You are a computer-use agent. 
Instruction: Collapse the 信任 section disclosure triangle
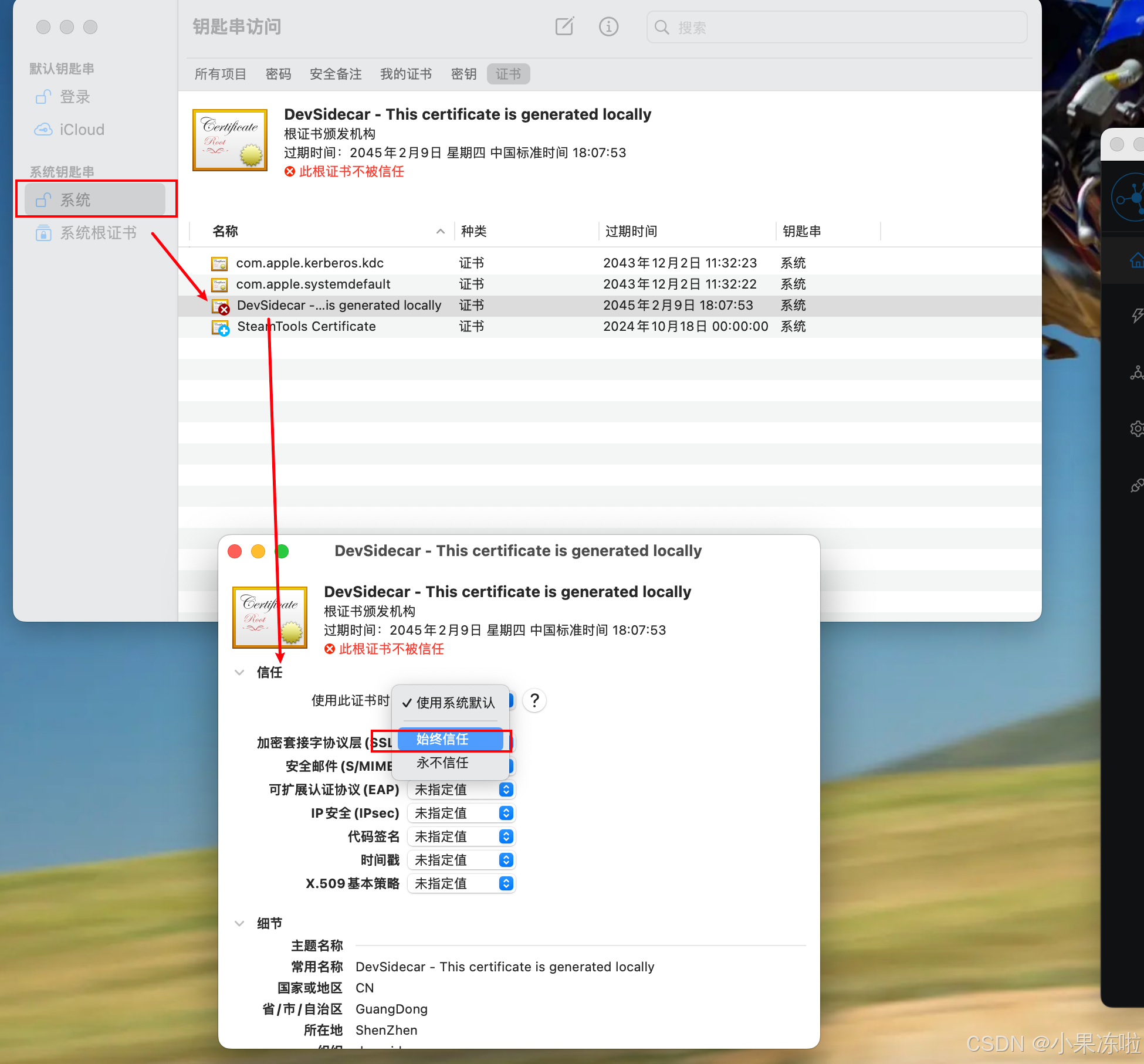tap(239, 673)
